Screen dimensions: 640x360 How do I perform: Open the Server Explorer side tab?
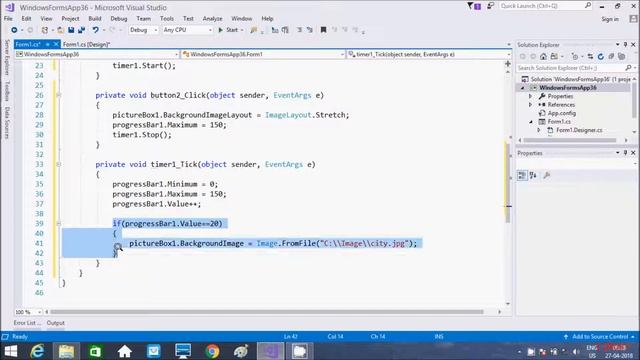pos(7,57)
